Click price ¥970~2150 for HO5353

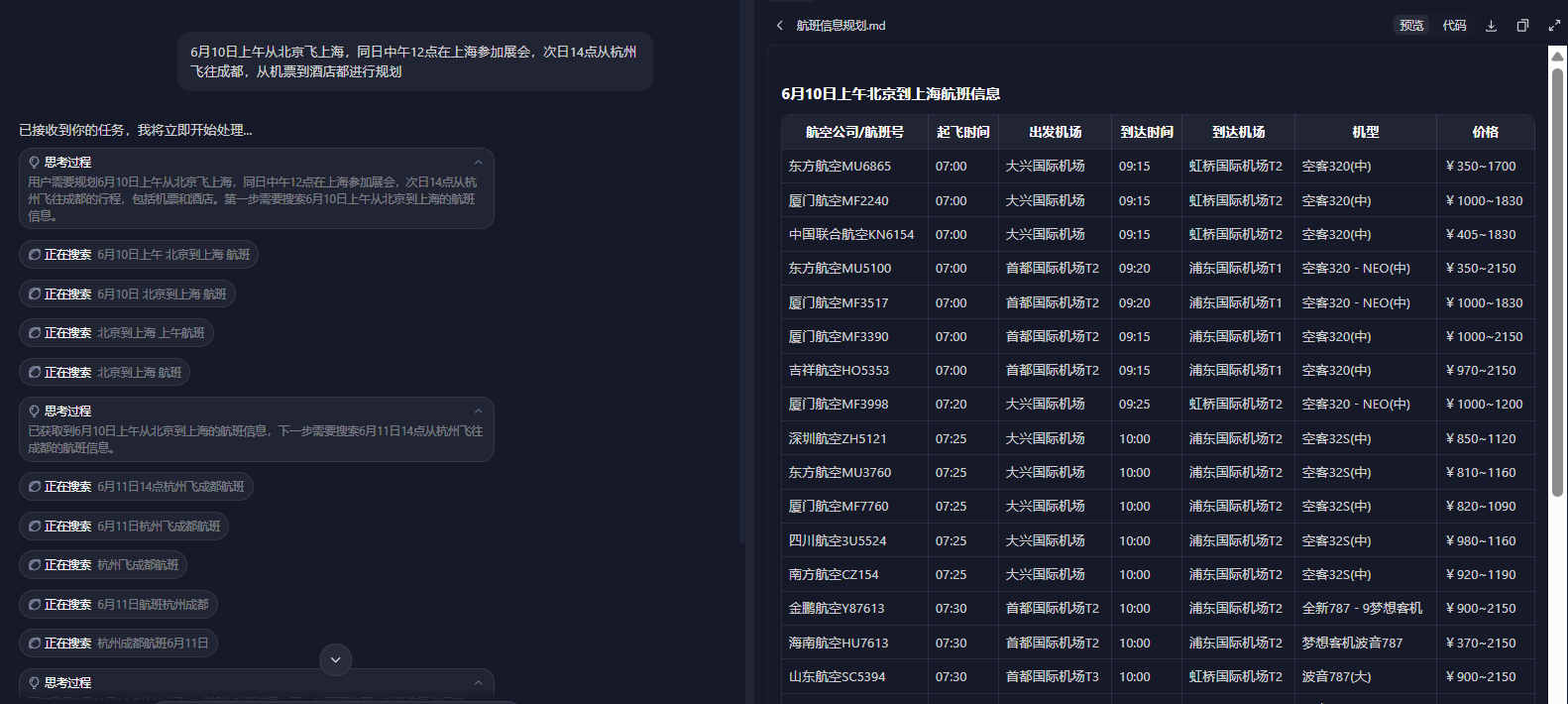tap(1481, 370)
